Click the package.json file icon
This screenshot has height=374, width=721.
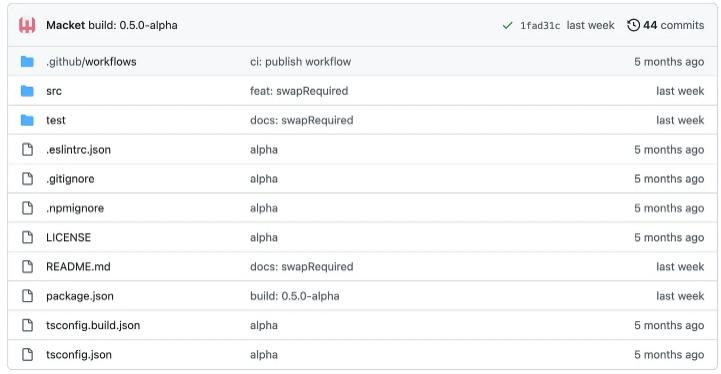click(x=28, y=296)
